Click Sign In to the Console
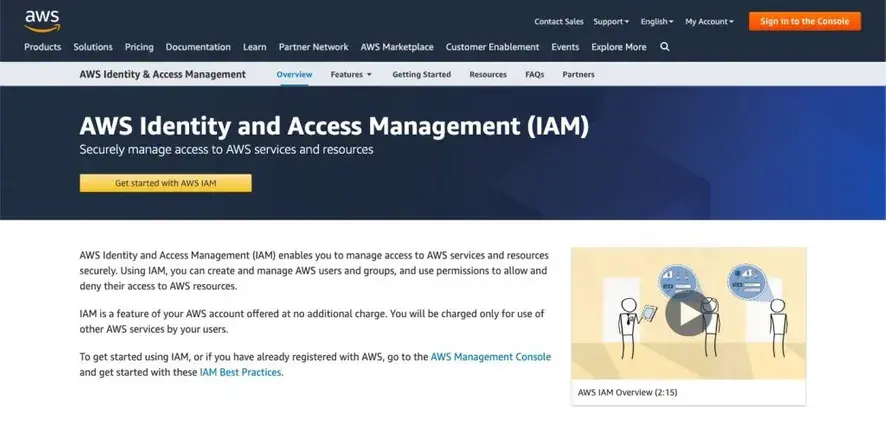Screen dimensions: 886x431 point(805,21)
